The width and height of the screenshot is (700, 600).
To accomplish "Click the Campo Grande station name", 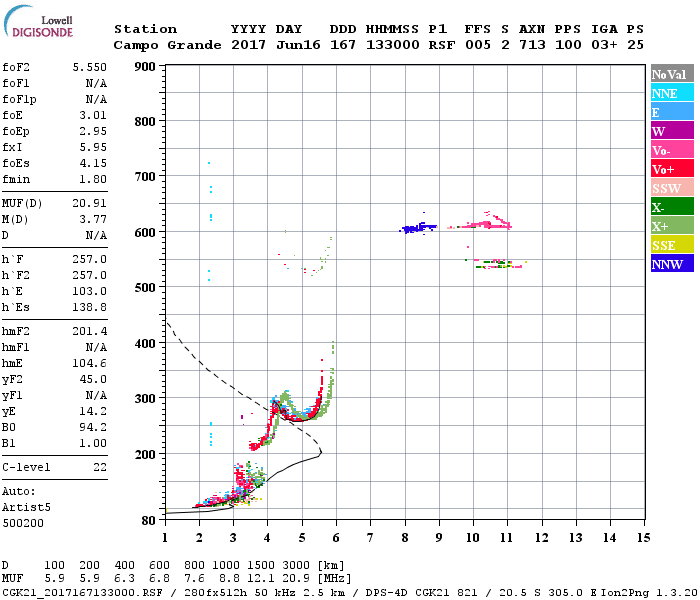I will (167, 45).
